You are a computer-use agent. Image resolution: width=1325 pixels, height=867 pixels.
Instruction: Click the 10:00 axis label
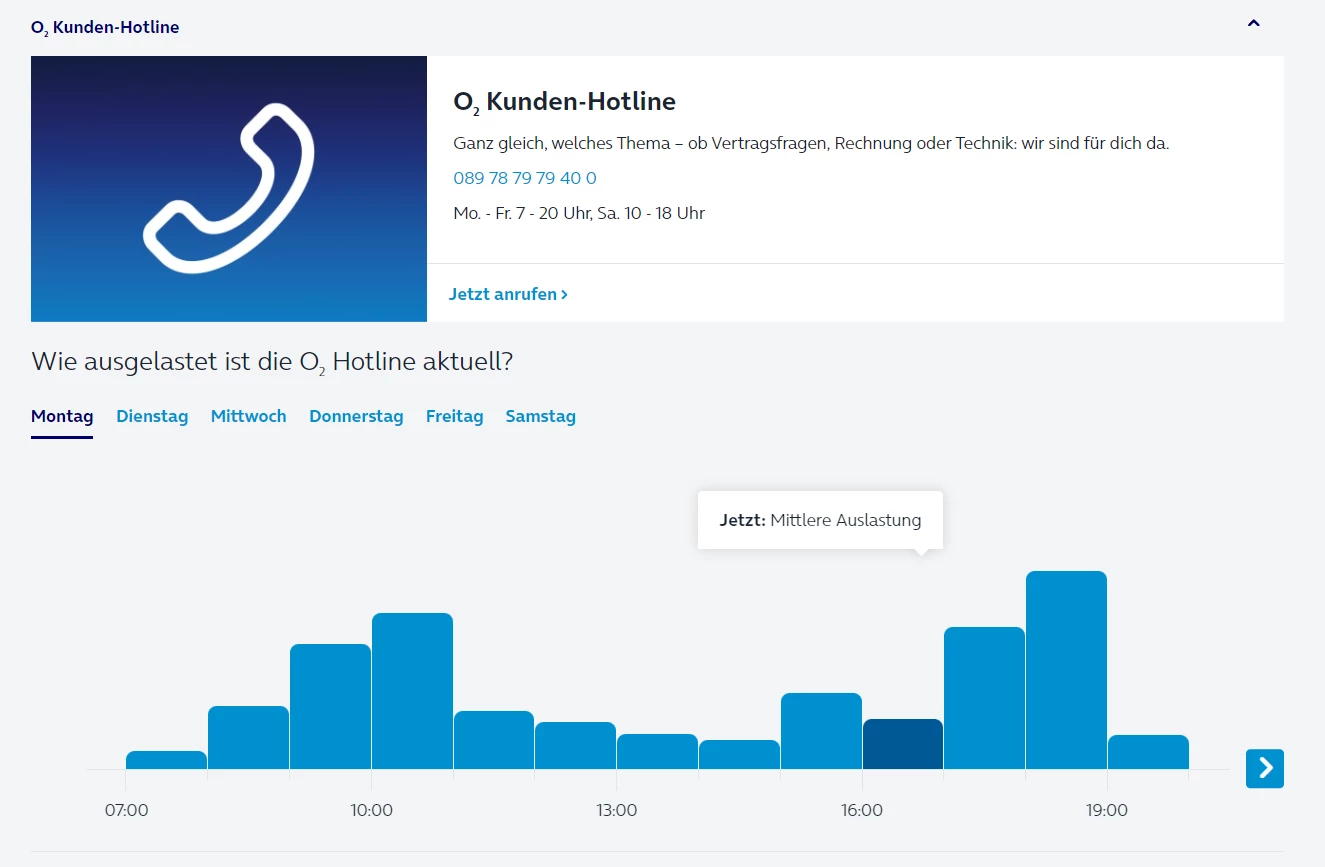[371, 810]
